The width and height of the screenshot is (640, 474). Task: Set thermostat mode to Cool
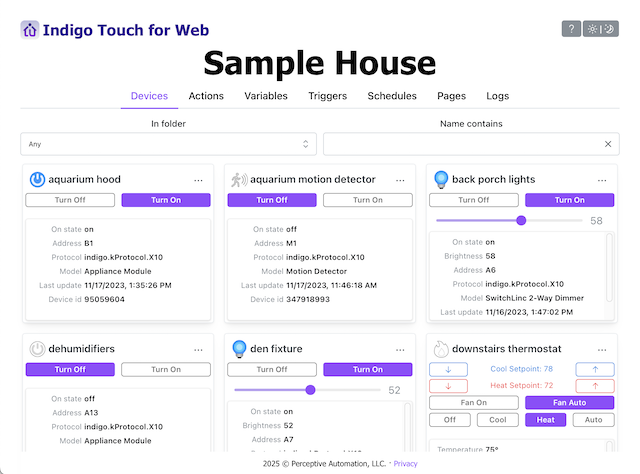click(x=498, y=420)
